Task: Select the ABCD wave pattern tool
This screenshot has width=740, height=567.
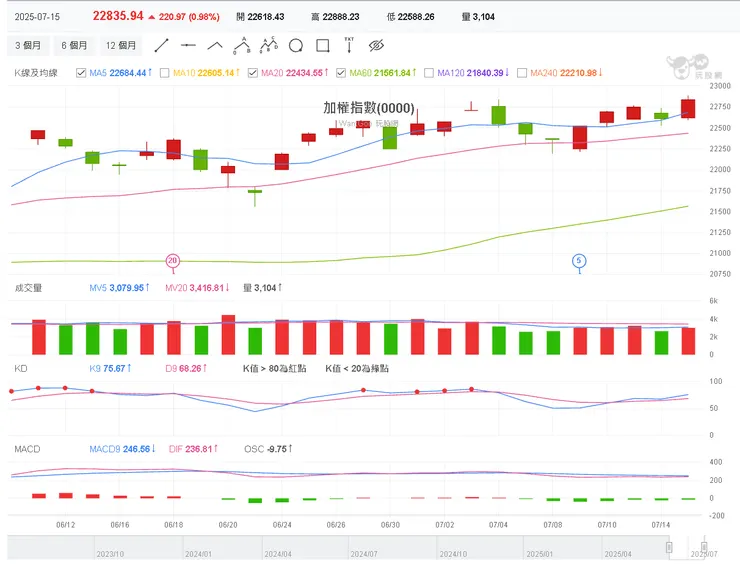Action: (269, 45)
